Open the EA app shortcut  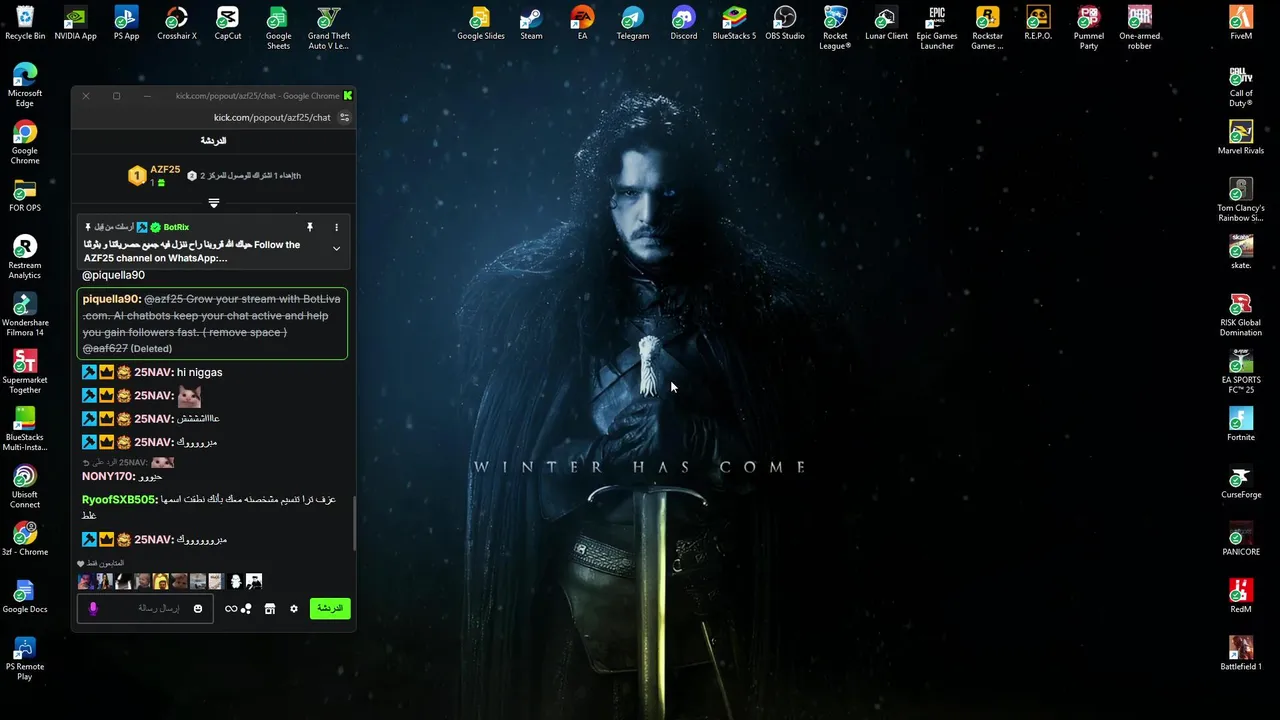[582, 23]
